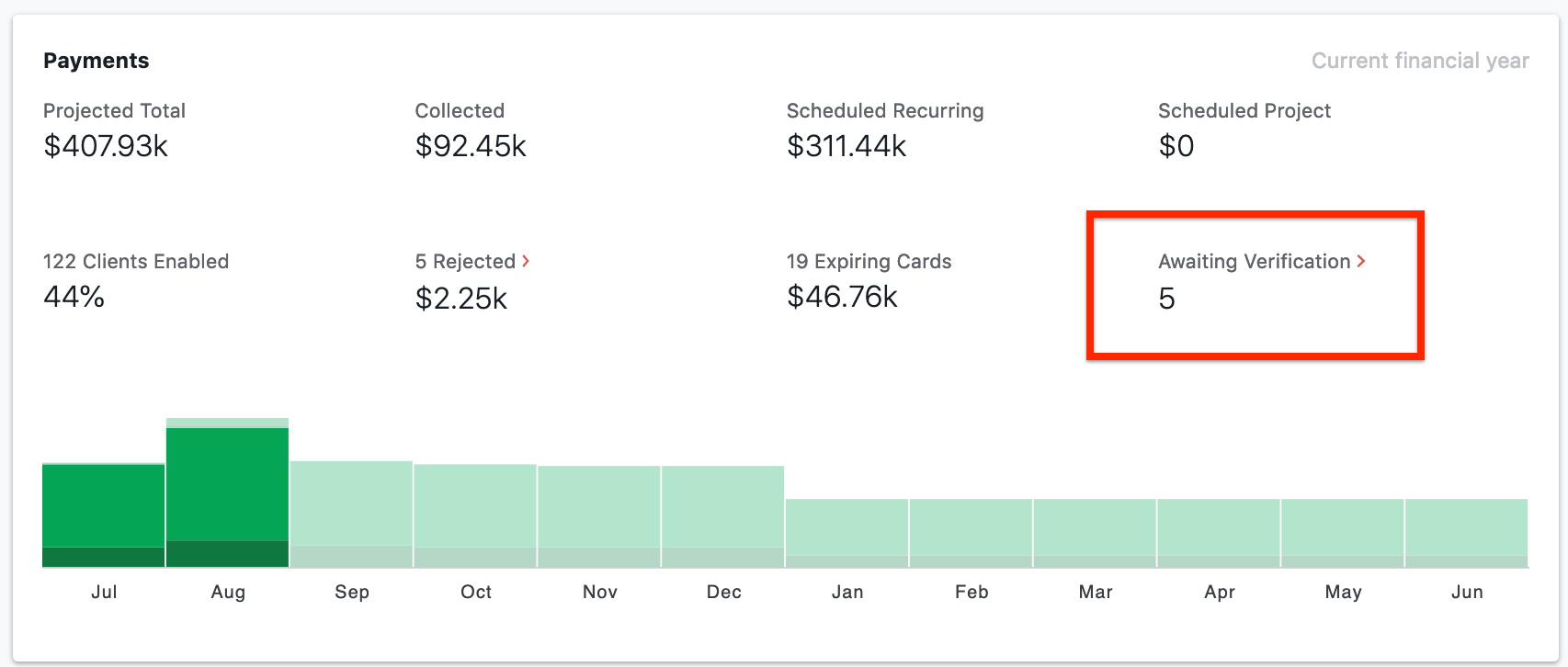Click the red chevron beside 5 Rejected
The width and height of the screenshot is (1568, 667).
(526, 262)
